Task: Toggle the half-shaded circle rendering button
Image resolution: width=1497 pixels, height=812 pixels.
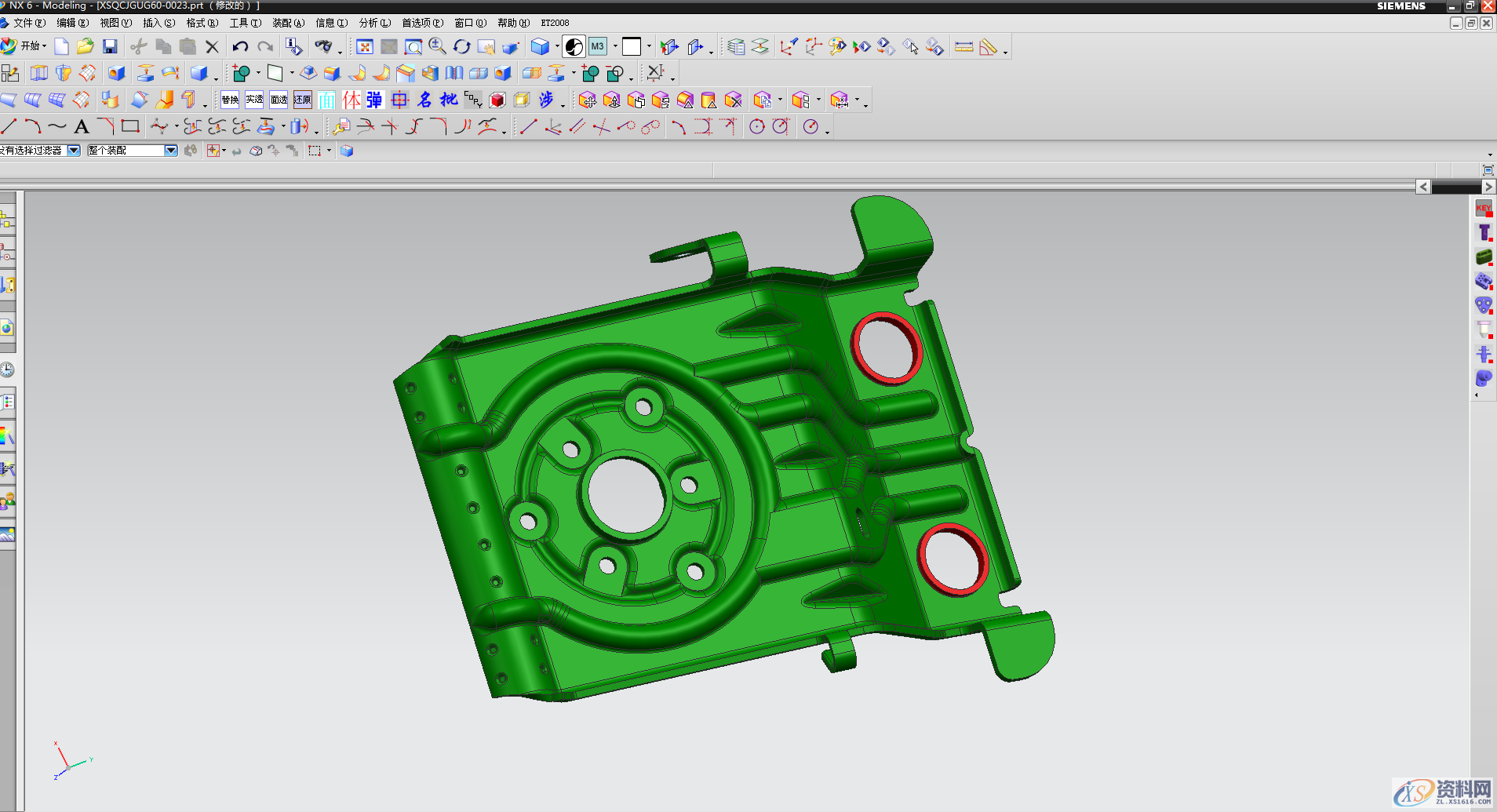Action: pyautogui.click(x=574, y=47)
